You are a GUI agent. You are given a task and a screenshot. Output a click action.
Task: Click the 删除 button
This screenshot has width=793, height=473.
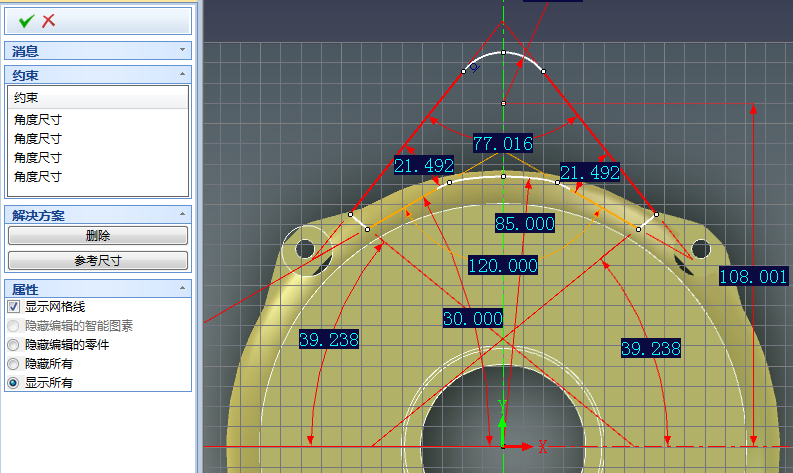[98, 235]
